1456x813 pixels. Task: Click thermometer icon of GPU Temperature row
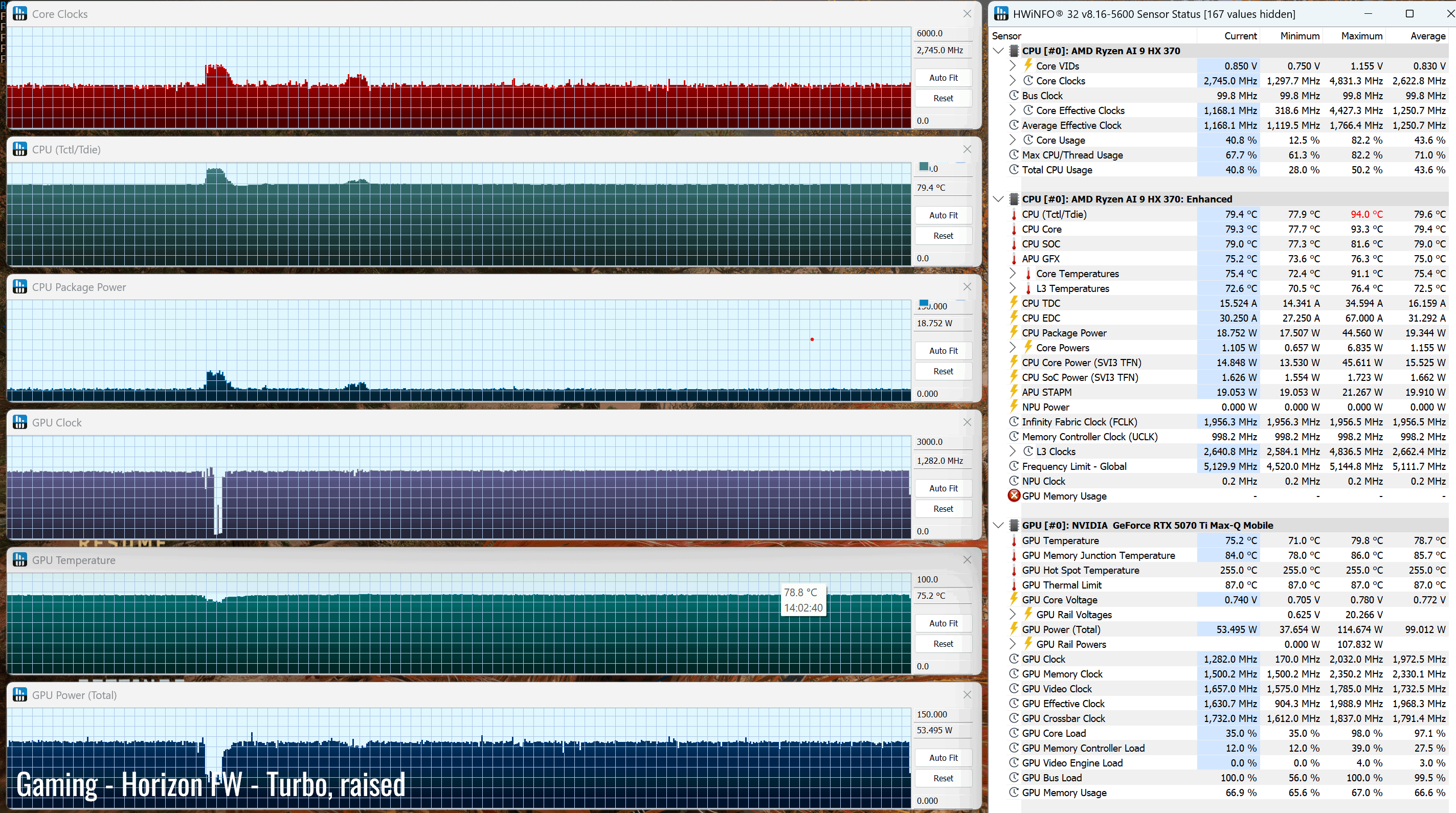click(1014, 540)
